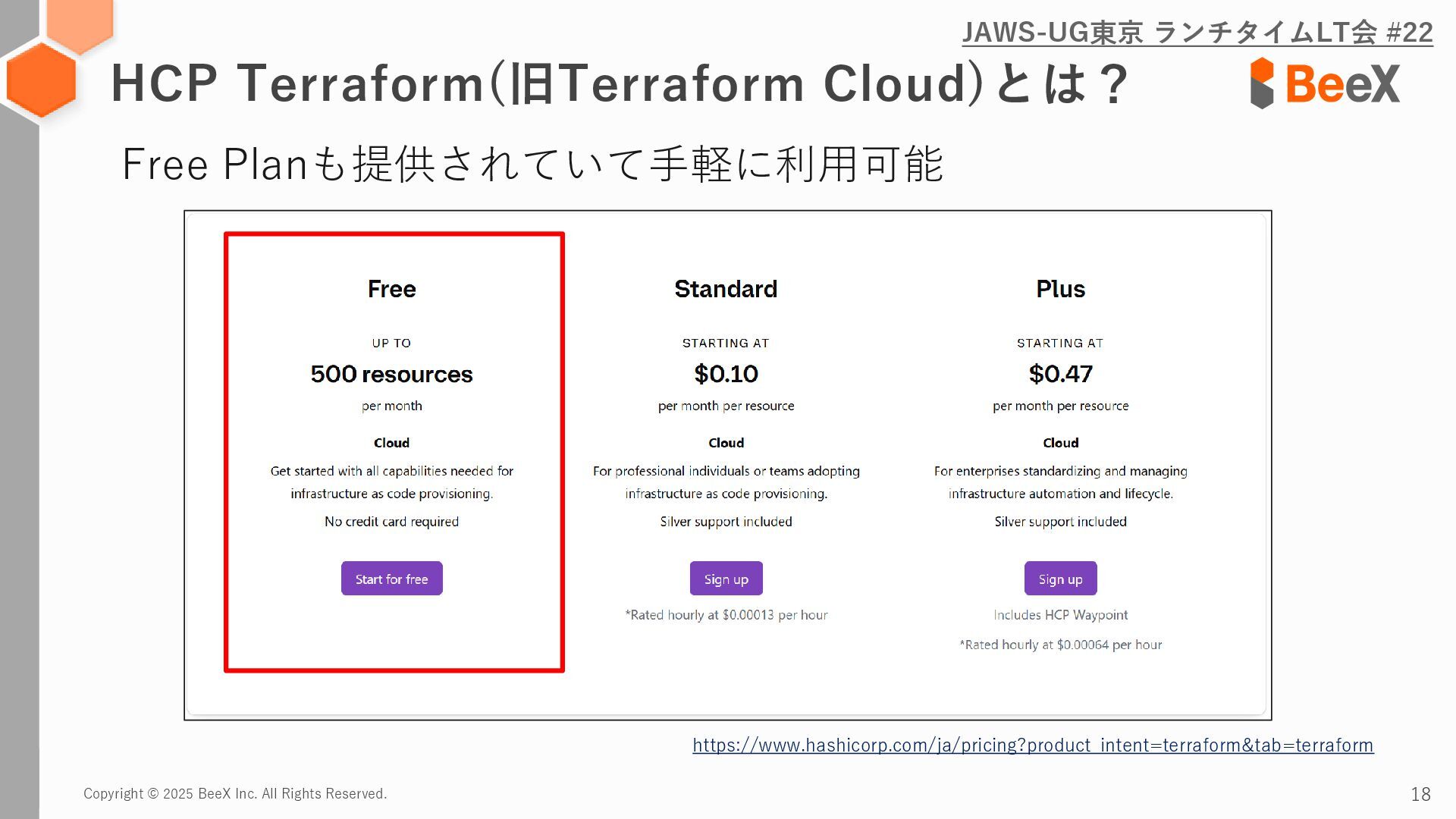This screenshot has width=1456, height=819.
Task: Select the Free plan heading
Action: [391, 289]
